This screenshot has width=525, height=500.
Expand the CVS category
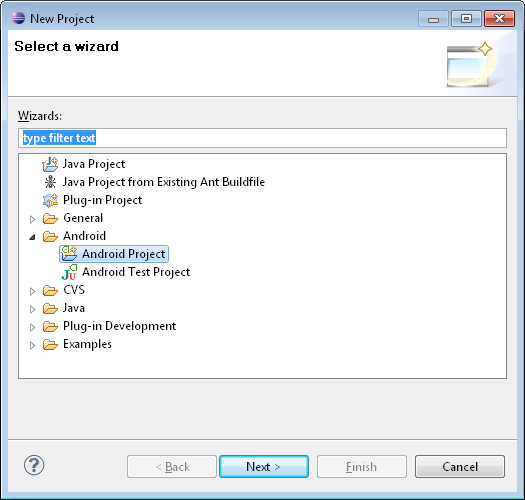click(32, 291)
